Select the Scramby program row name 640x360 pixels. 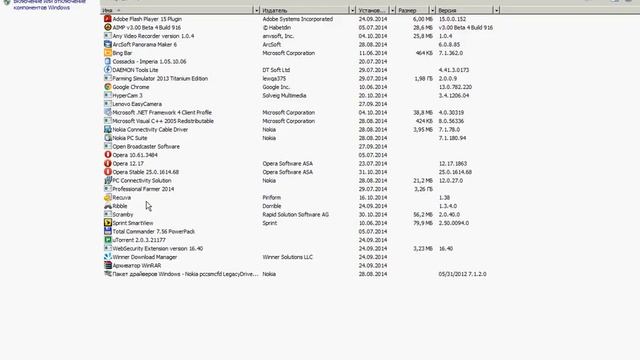123,215
